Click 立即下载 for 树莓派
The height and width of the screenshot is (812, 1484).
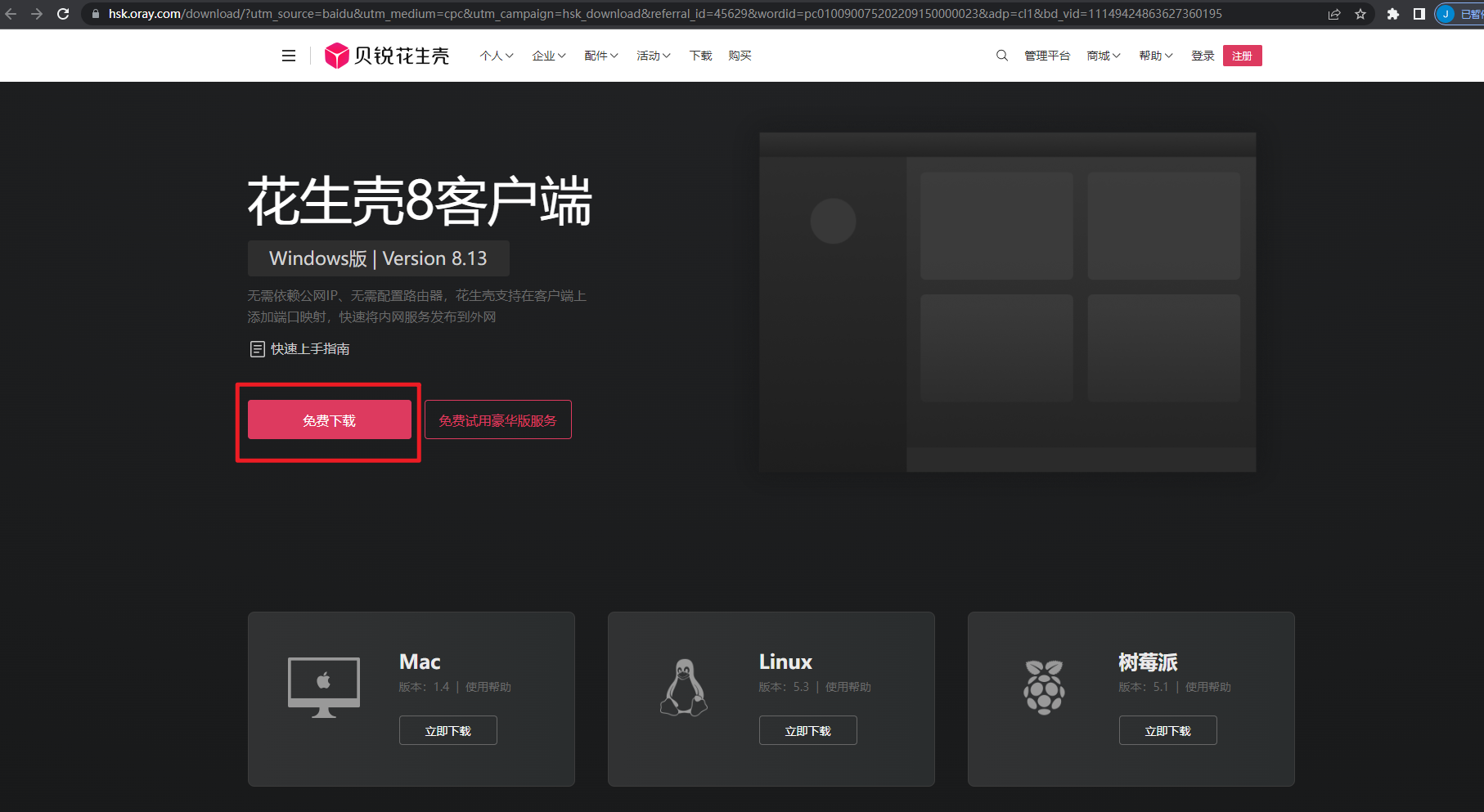[x=1168, y=730]
